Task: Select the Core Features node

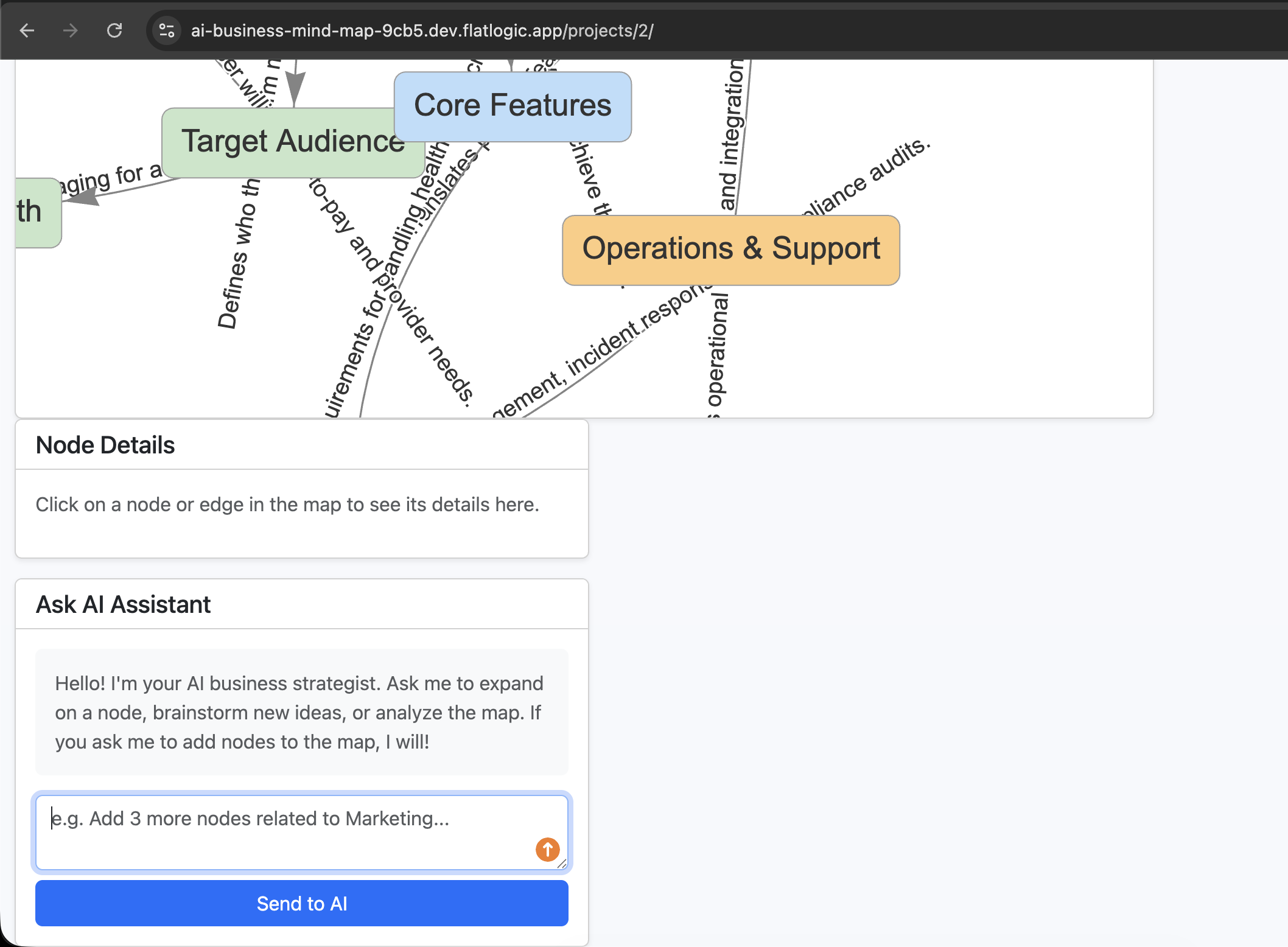Action: tap(513, 106)
